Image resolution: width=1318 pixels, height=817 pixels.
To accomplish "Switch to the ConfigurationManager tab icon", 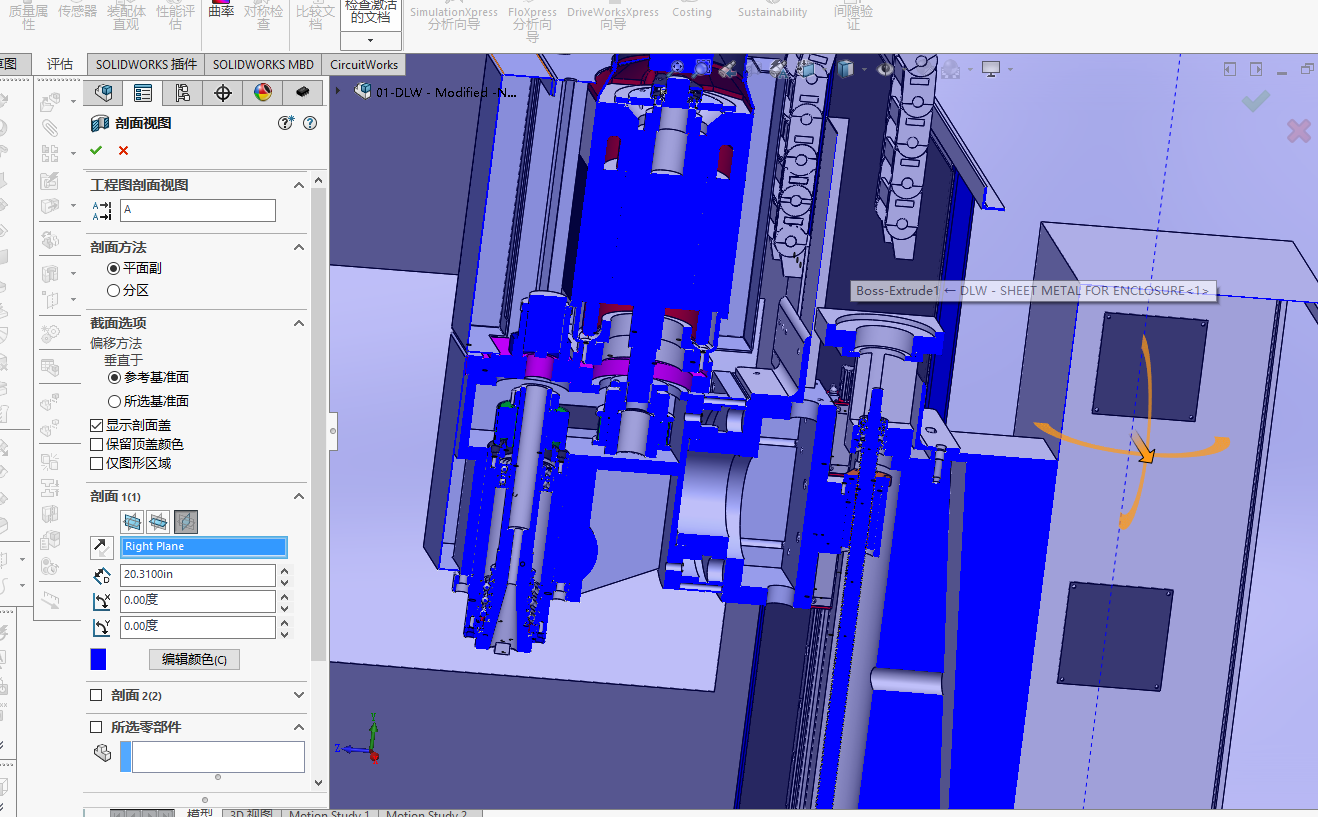I will (x=182, y=93).
